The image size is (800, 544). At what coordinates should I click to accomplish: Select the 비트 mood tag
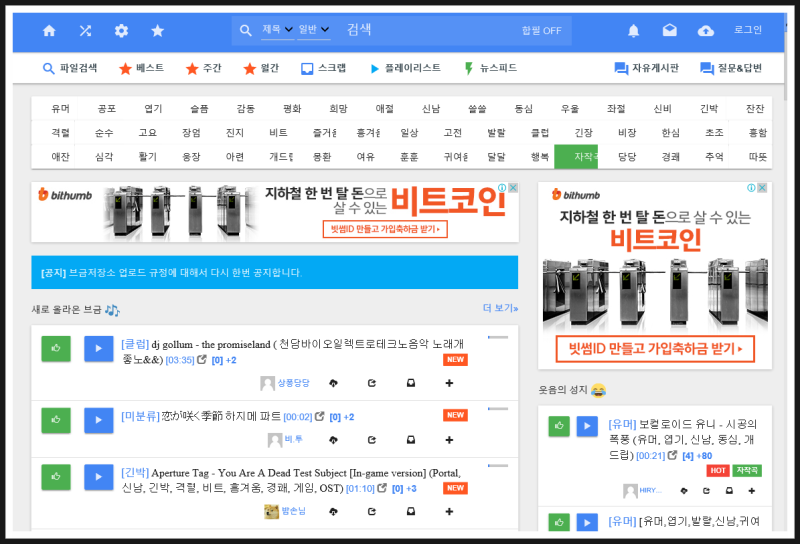(x=278, y=133)
